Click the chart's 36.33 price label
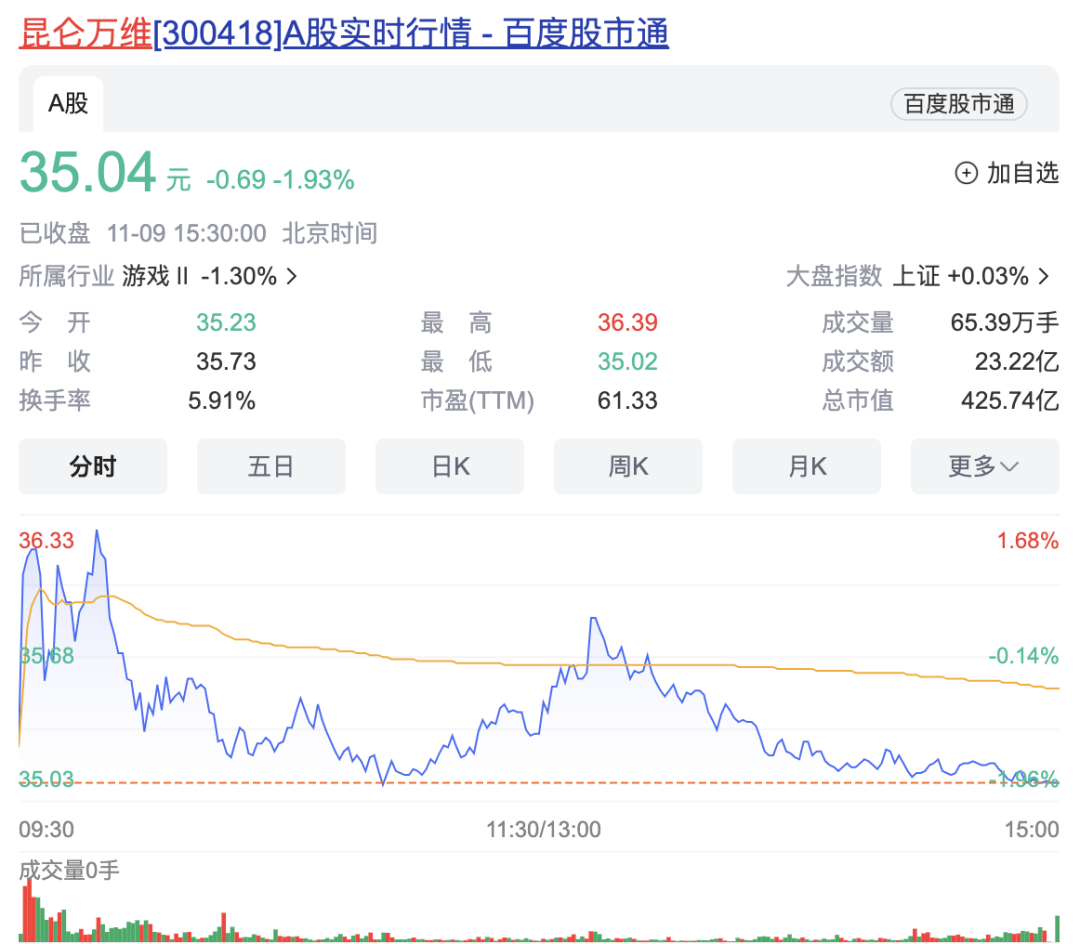Viewport: 1080px width, 944px height. pos(46,541)
